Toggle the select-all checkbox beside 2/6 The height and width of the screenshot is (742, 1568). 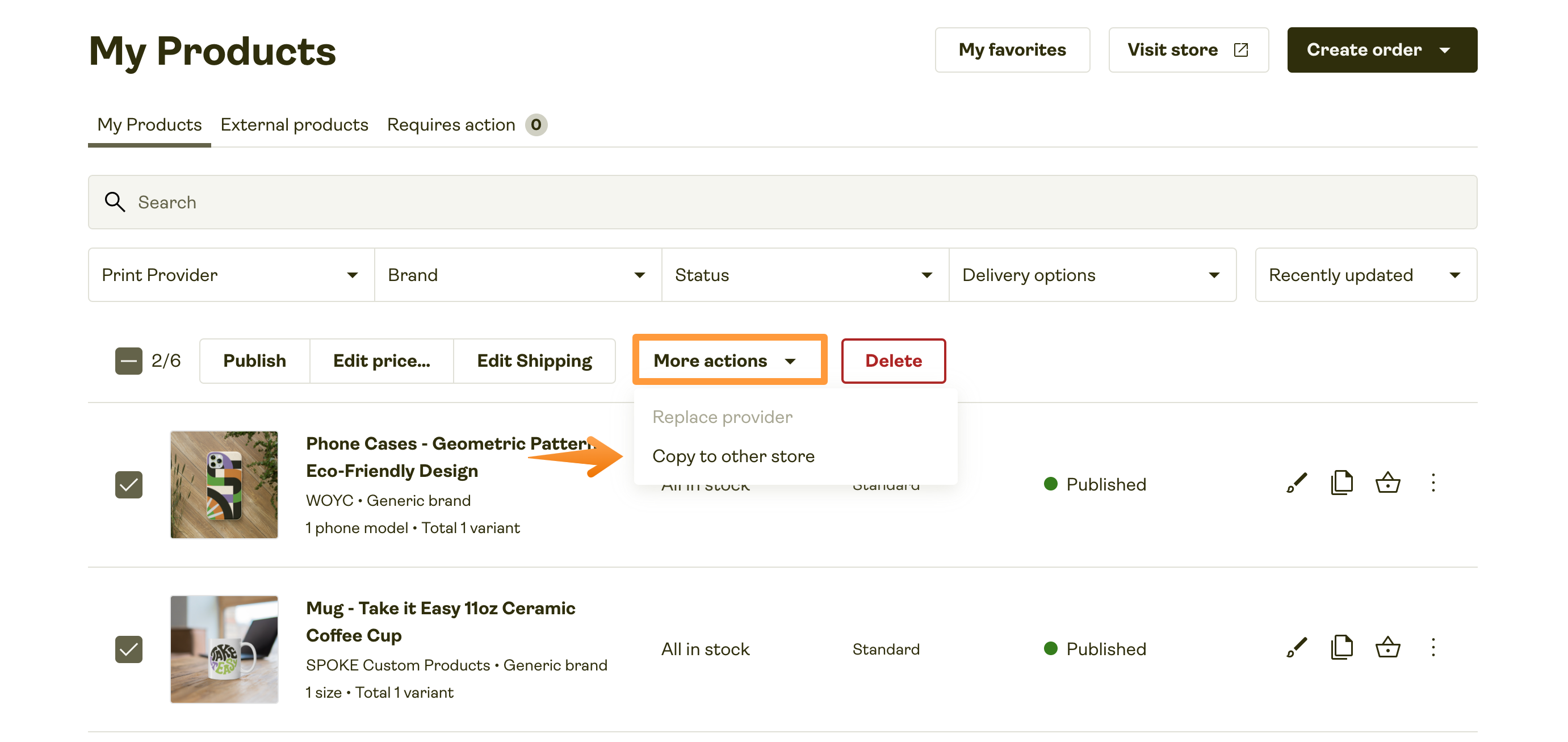point(128,361)
